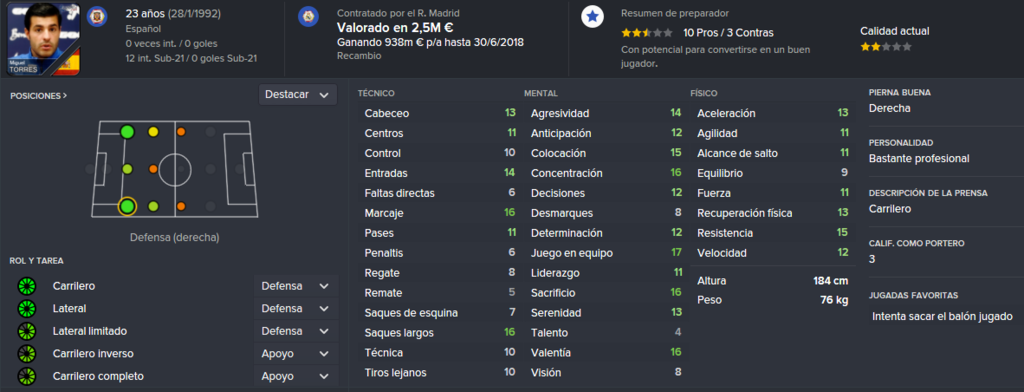Image resolution: width=1024 pixels, height=392 pixels.
Task: Select the Carrilero role suitability icon
Action: point(27,286)
